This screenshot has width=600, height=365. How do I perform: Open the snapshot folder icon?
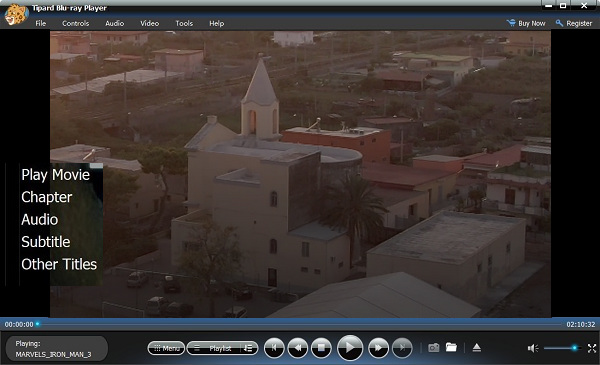[x=452, y=347]
